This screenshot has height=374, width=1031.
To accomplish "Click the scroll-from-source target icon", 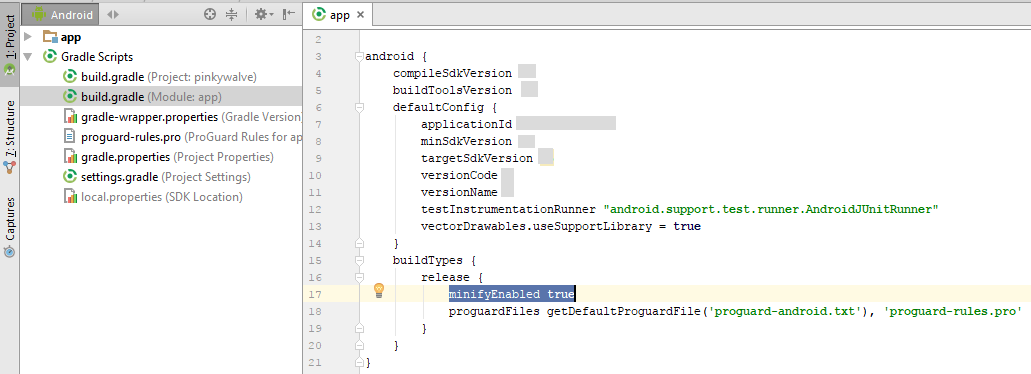I will (210, 14).
